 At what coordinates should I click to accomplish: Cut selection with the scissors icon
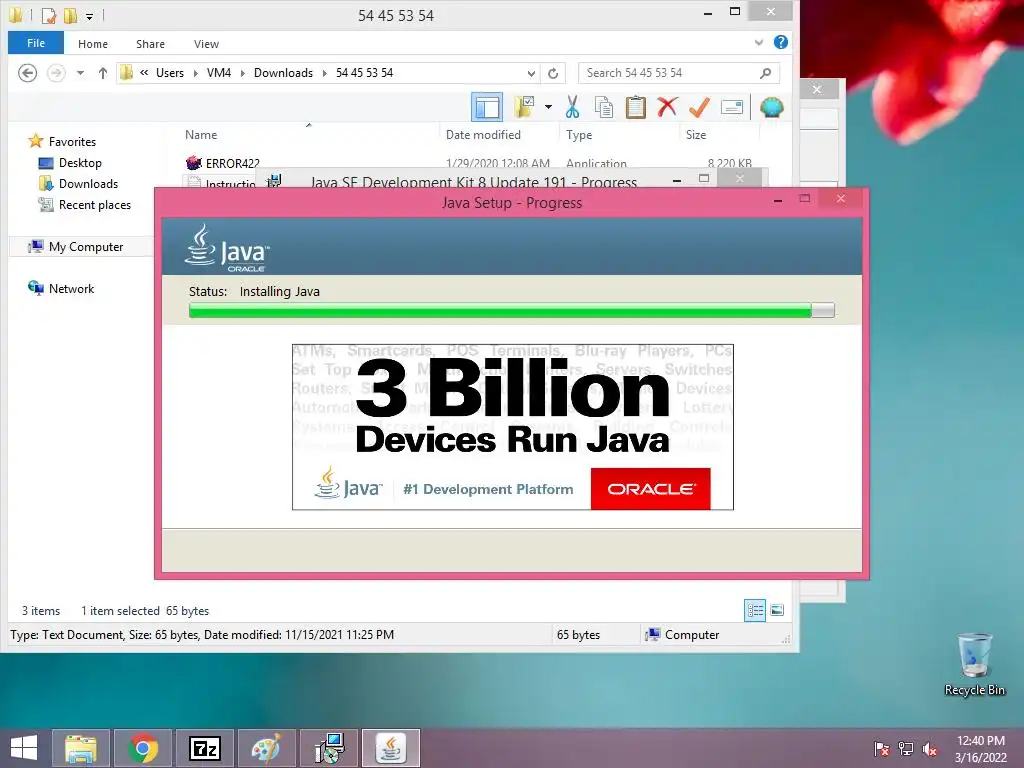pos(573,107)
